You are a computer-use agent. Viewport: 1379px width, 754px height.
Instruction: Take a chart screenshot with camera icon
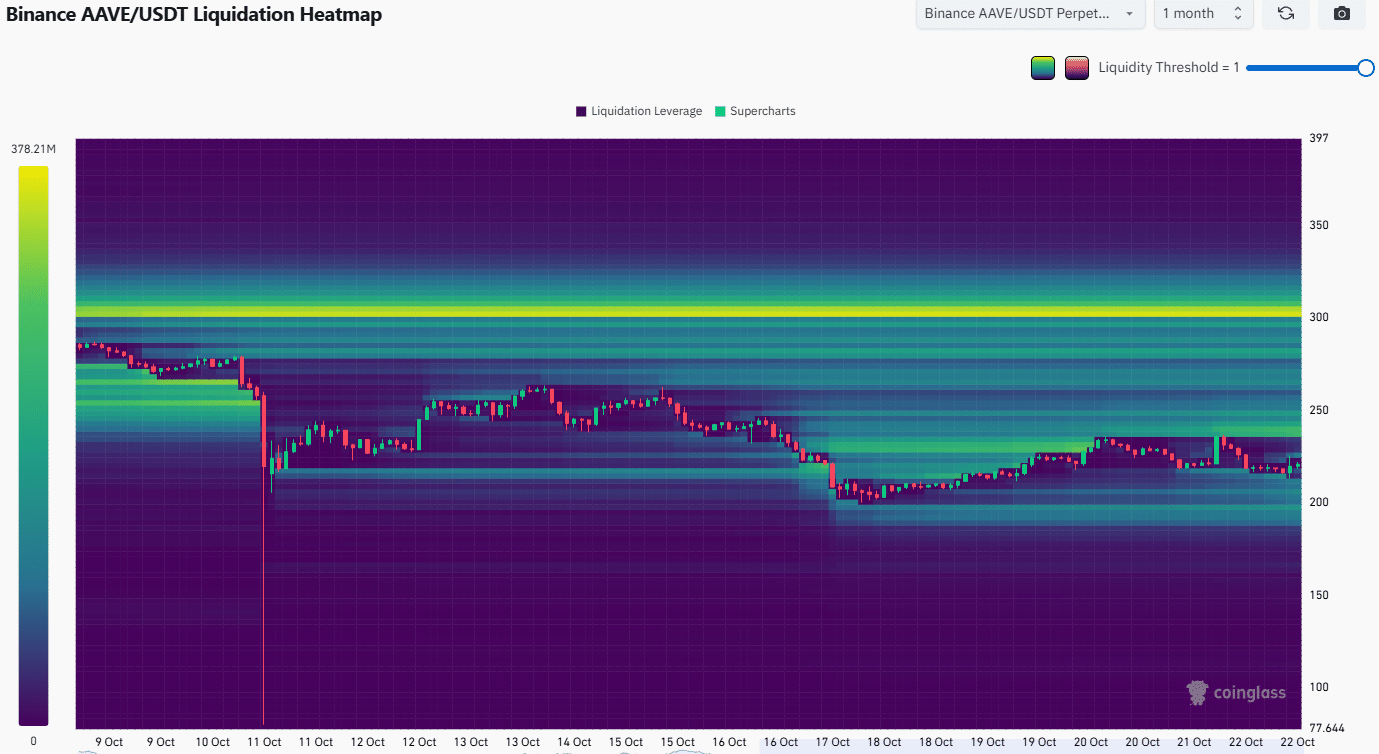pyautogui.click(x=1342, y=14)
